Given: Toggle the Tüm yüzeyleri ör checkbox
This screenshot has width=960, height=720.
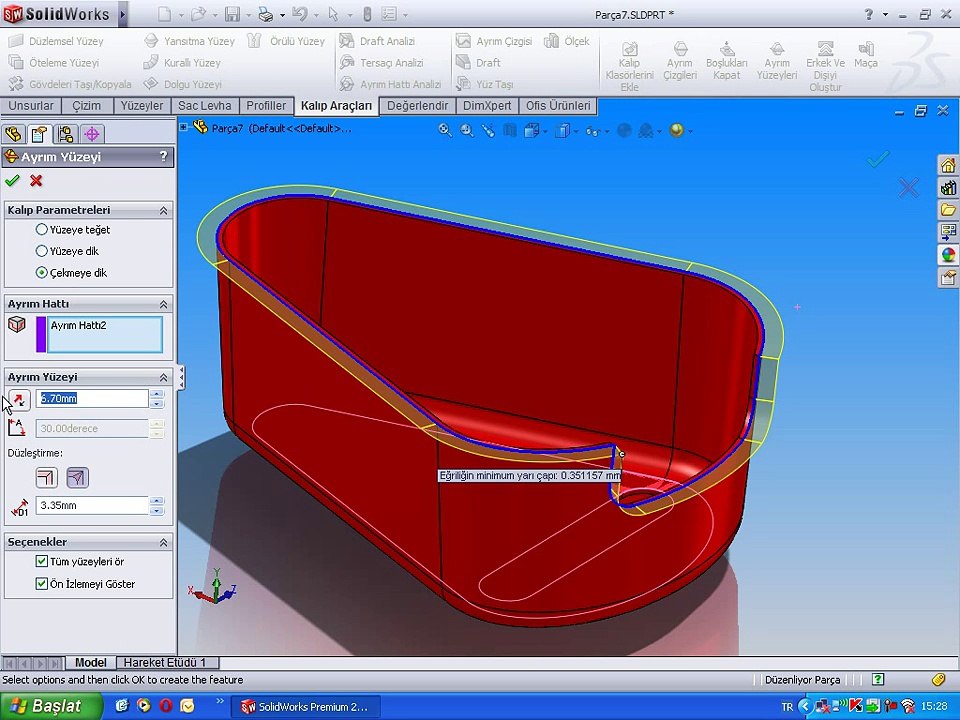Looking at the screenshot, I should click(42, 561).
